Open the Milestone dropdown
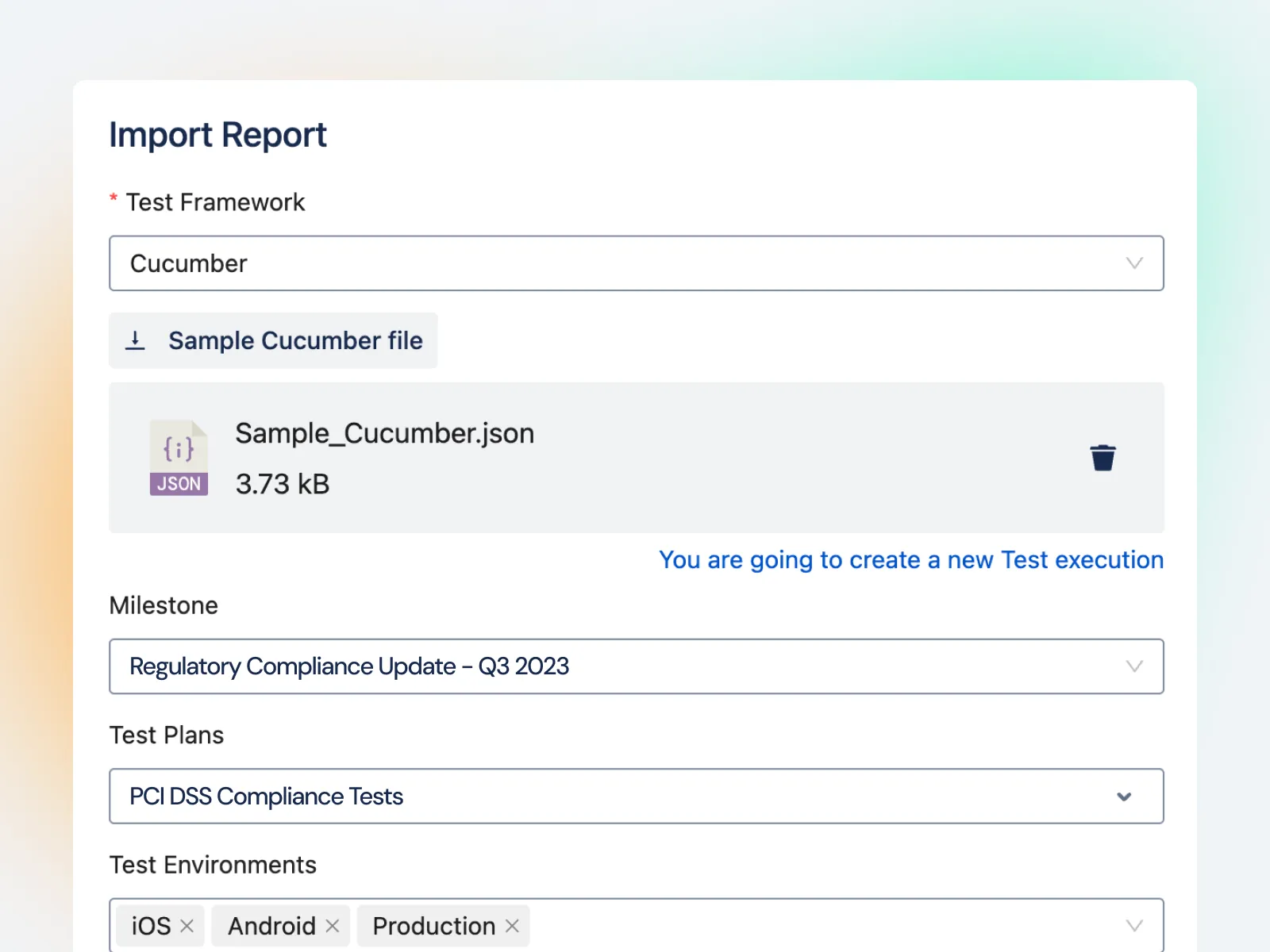Image resolution: width=1270 pixels, height=952 pixels. (635, 666)
